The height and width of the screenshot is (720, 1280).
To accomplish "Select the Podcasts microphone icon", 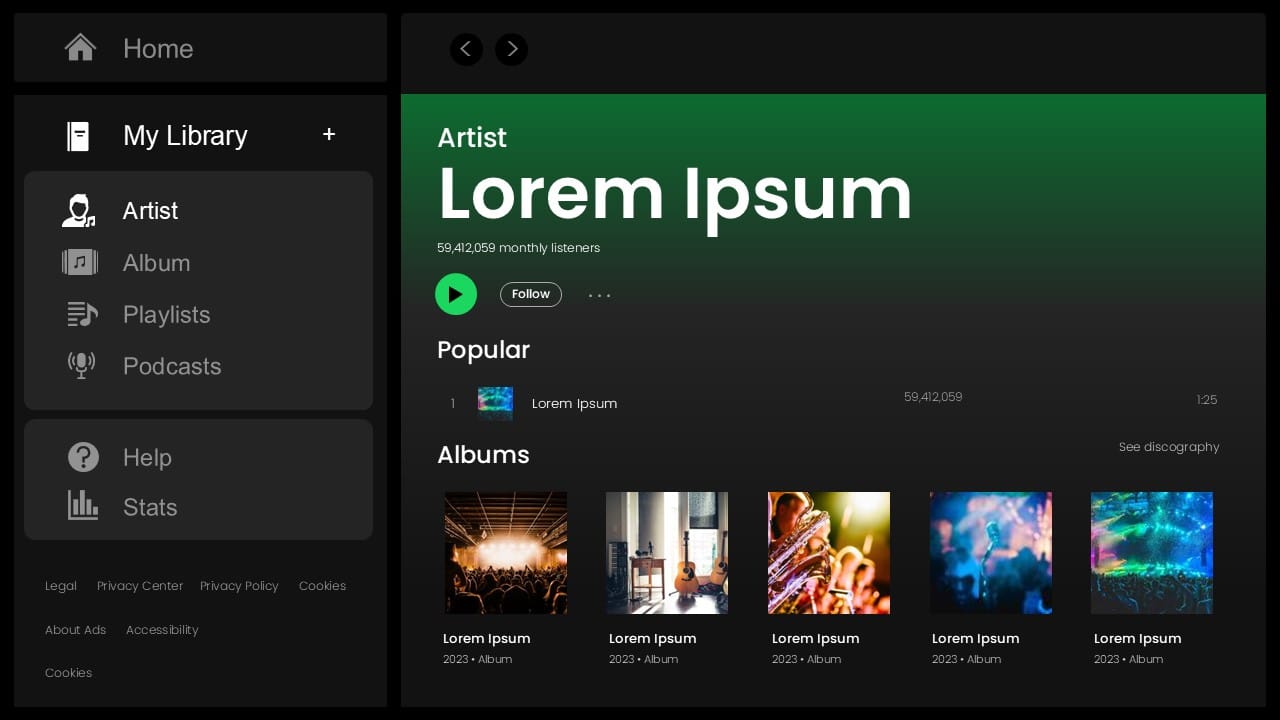I will pos(81,366).
